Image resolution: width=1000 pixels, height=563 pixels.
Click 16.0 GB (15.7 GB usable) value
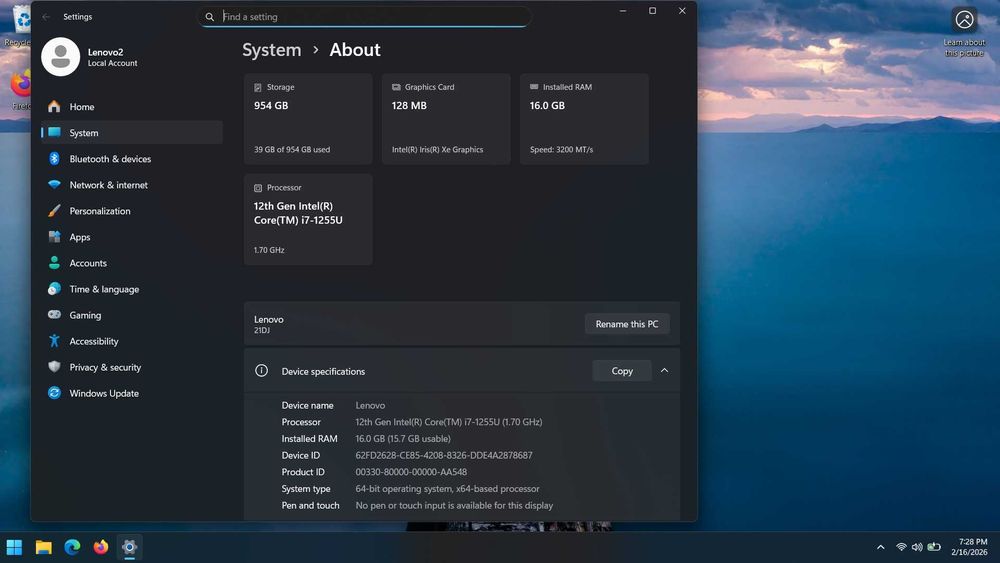(x=403, y=439)
